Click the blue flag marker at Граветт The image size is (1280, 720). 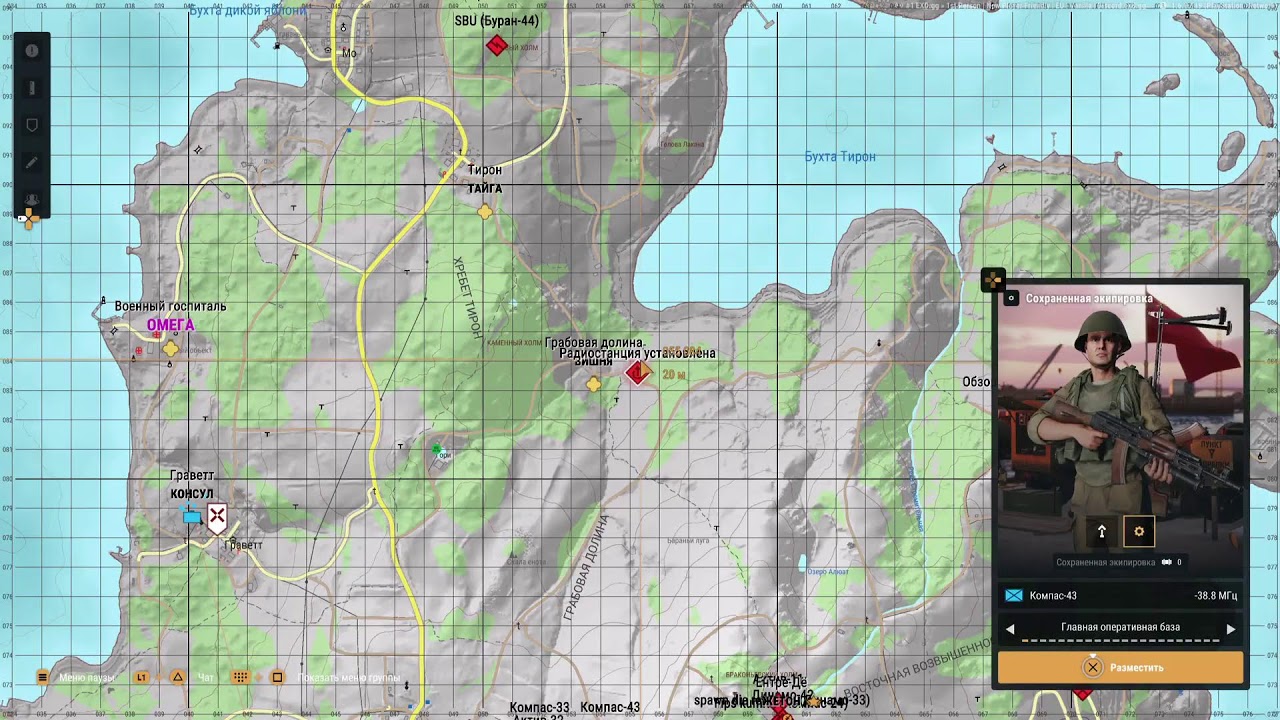pos(191,517)
